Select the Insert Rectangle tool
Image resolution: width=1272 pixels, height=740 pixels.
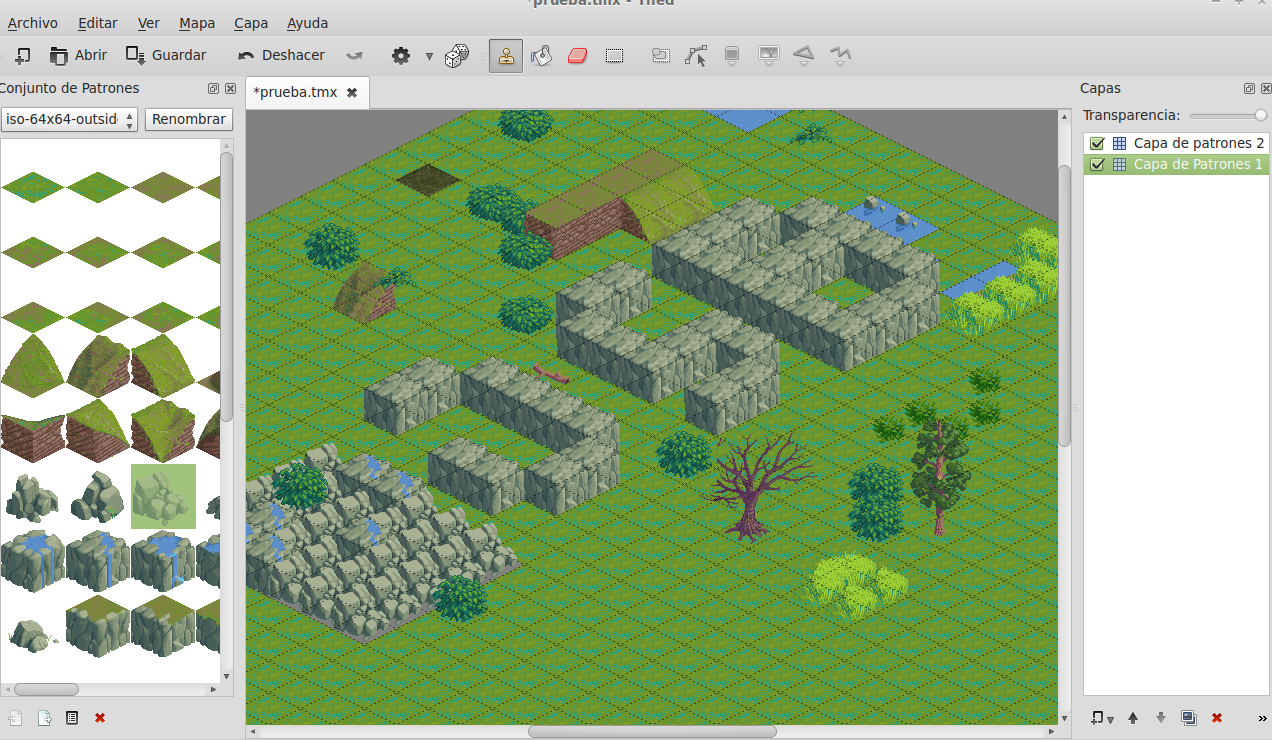[x=732, y=56]
